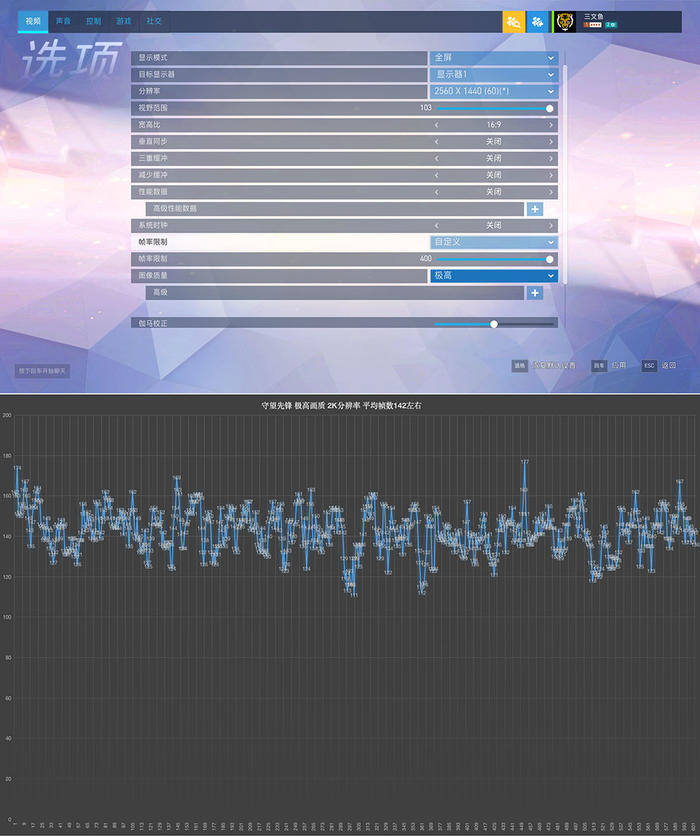Image resolution: width=700 pixels, height=836 pixels.
Task: Click the right arrow on 性能数据 row
Action: [x=551, y=192]
